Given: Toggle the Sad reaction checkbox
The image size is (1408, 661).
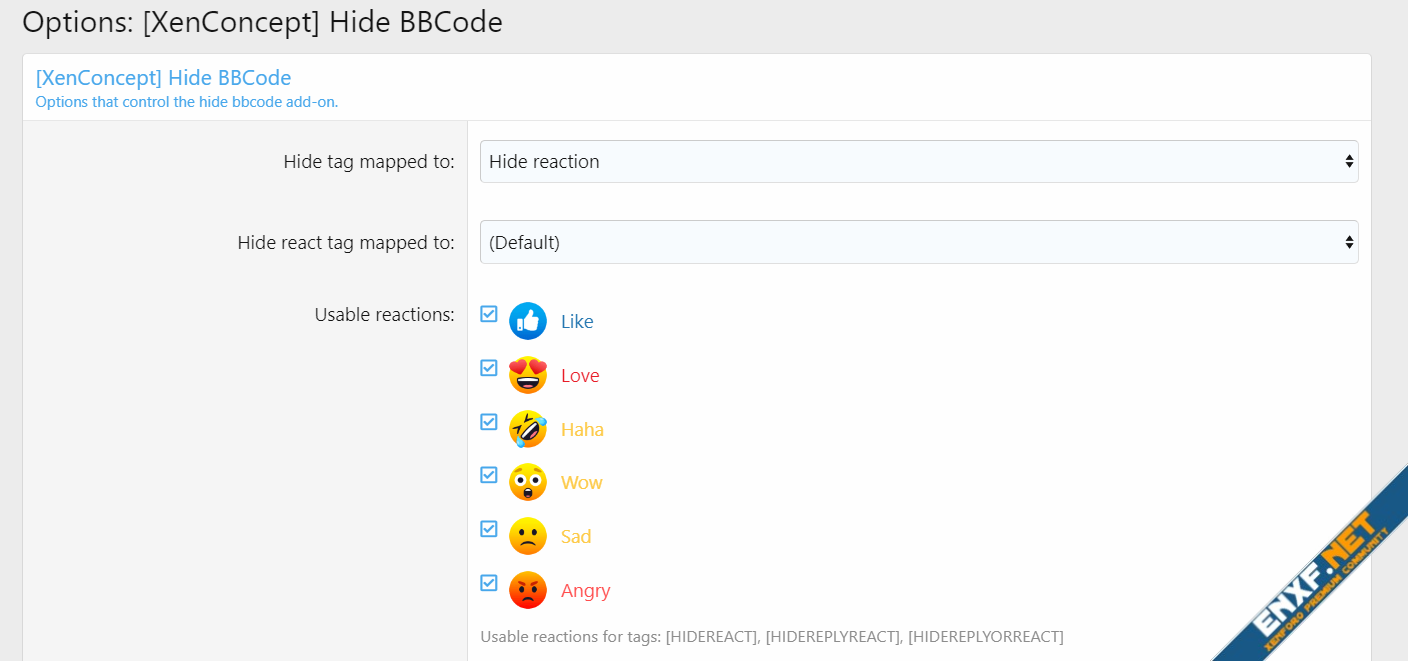Looking at the screenshot, I should (489, 529).
